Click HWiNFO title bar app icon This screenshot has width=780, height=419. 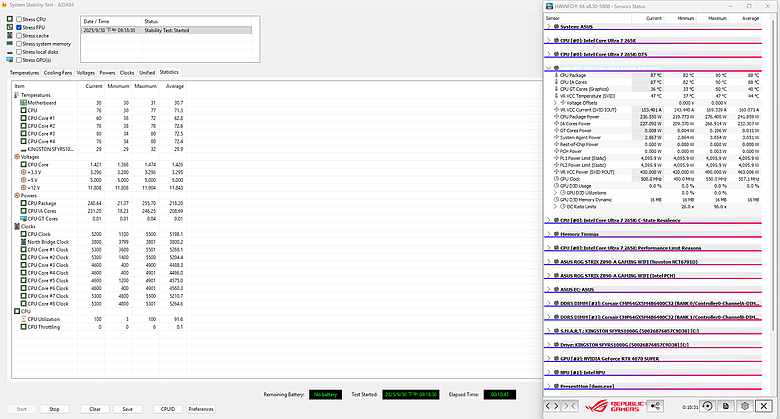(x=549, y=6)
